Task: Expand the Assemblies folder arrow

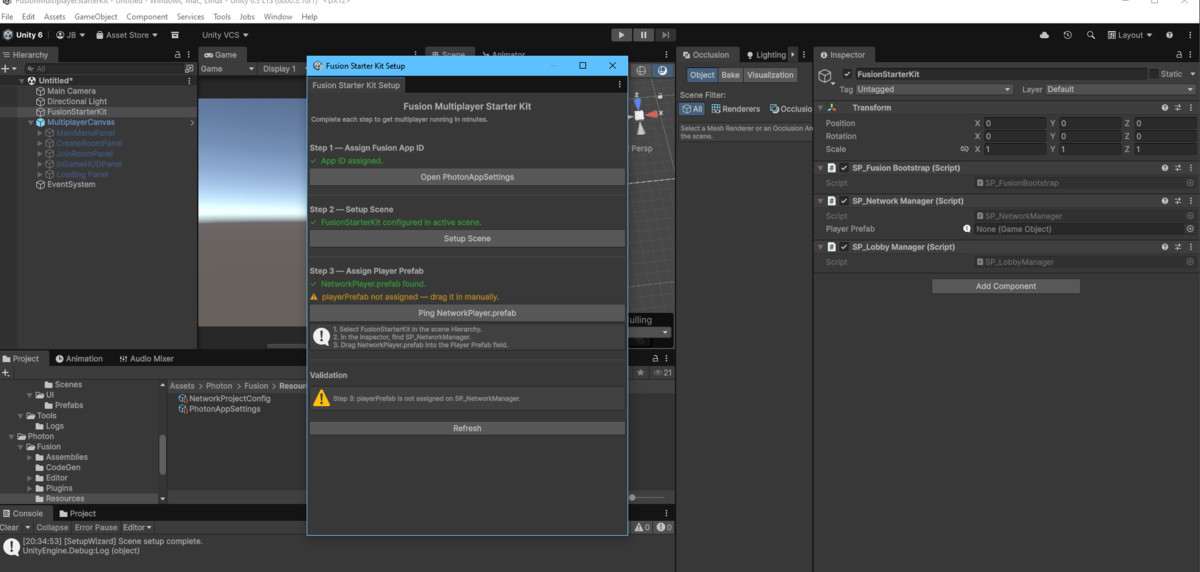Action: pyautogui.click(x=30, y=457)
